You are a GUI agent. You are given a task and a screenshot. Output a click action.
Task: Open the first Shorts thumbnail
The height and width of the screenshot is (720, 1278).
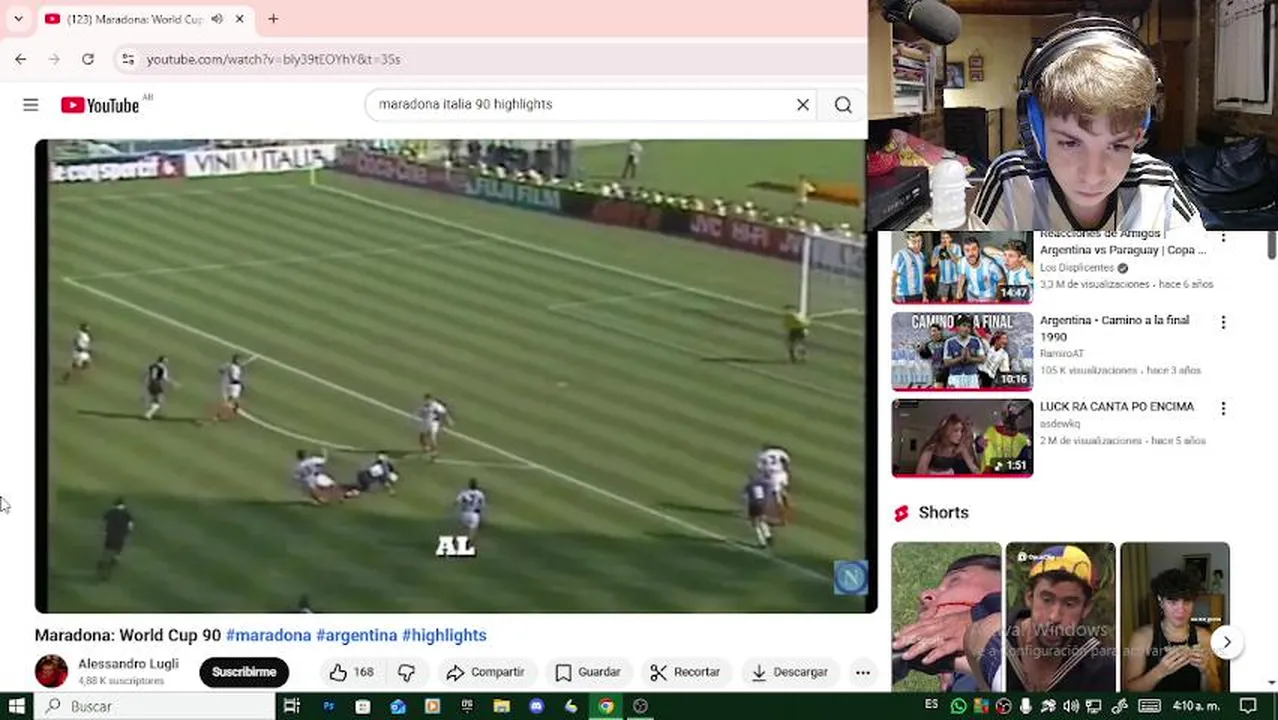[x=946, y=617]
